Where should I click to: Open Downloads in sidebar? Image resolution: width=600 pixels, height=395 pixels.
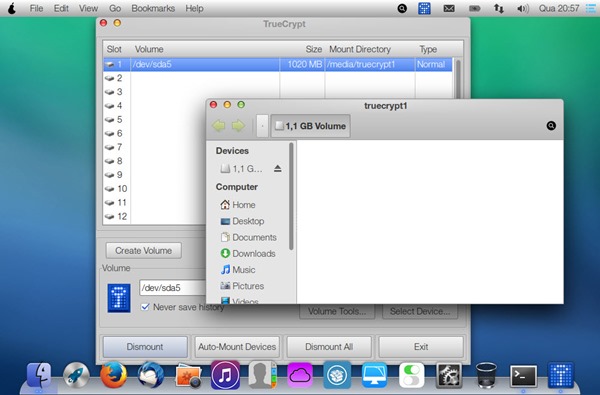248,254
